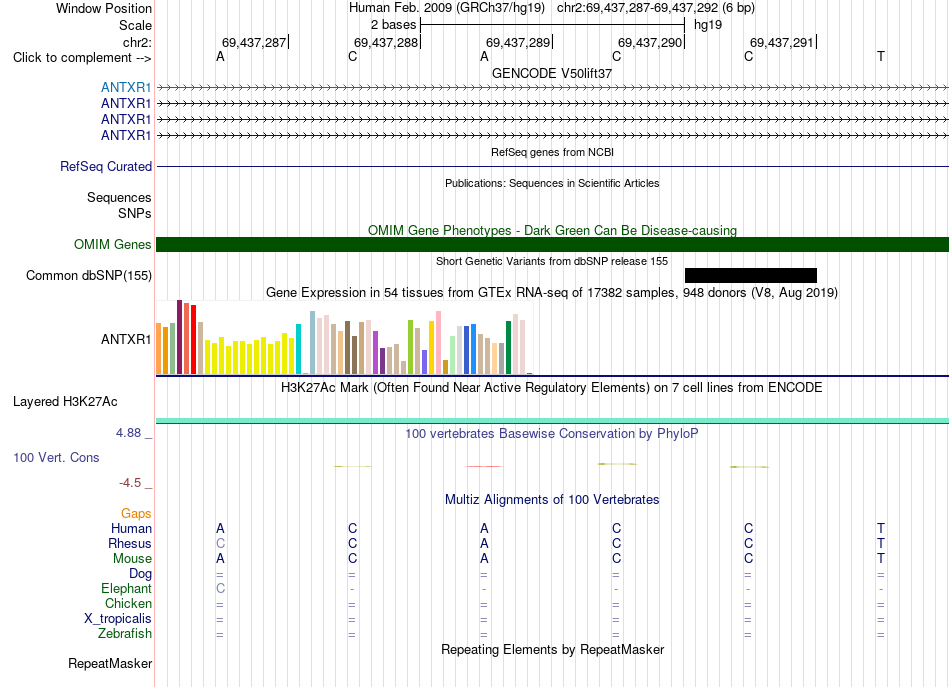
Task: Click the GTEx ANTXR1 expression bar chart
Action: 344,337
